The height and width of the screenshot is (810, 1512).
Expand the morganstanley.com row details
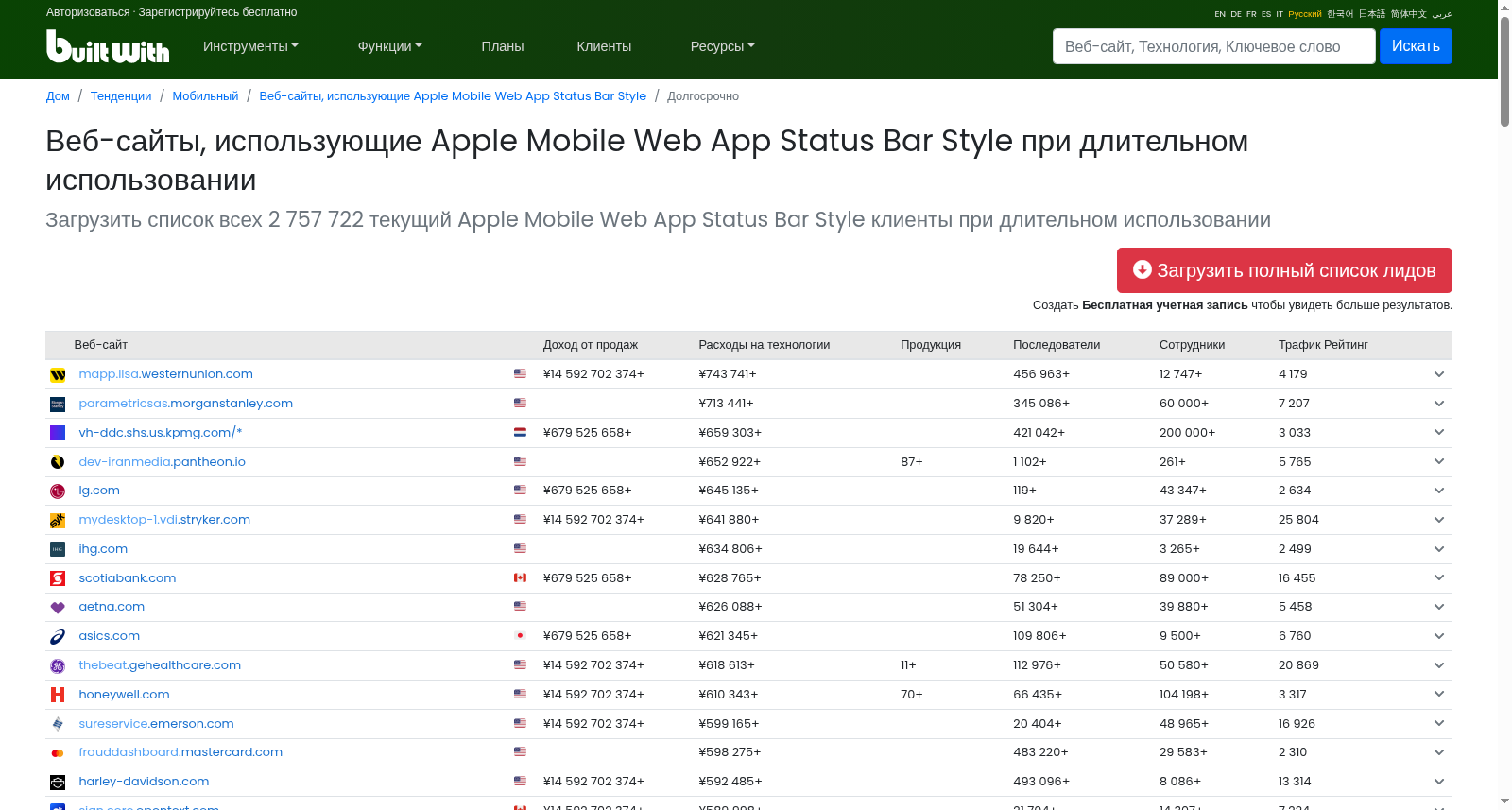pyautogui.click(x=1439, y=404)
